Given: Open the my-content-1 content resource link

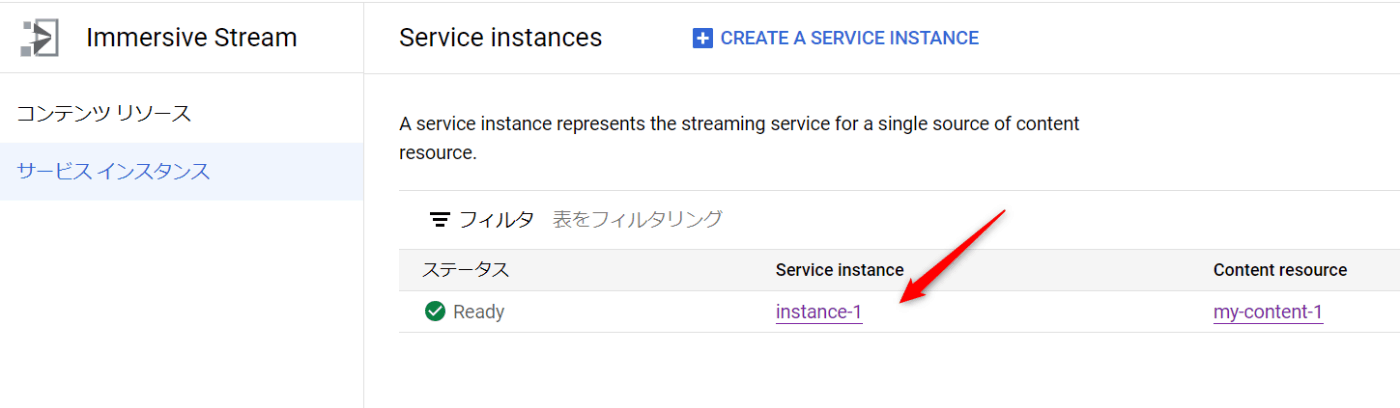Looking at the screenshot, I should tap(1268, 312).
